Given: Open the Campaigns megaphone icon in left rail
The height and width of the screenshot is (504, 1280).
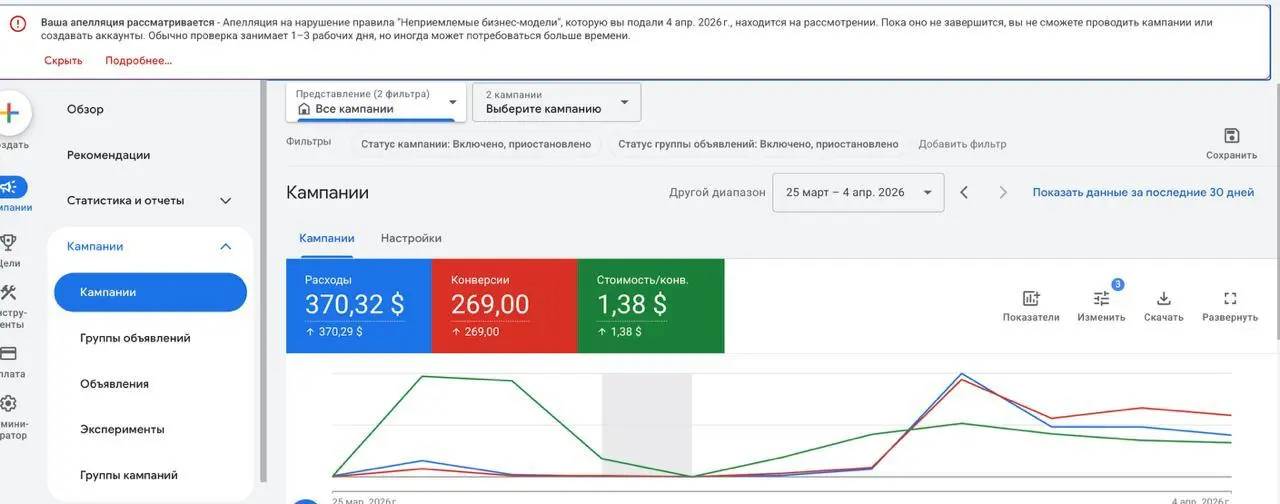Looking at the screenshot, I should pos(9,187).
